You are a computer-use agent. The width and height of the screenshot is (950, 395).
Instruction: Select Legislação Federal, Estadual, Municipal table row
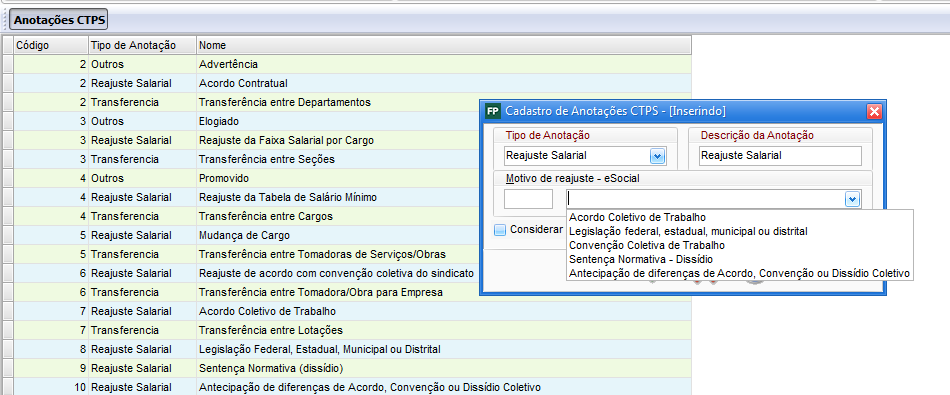click(x=346, y=350)
